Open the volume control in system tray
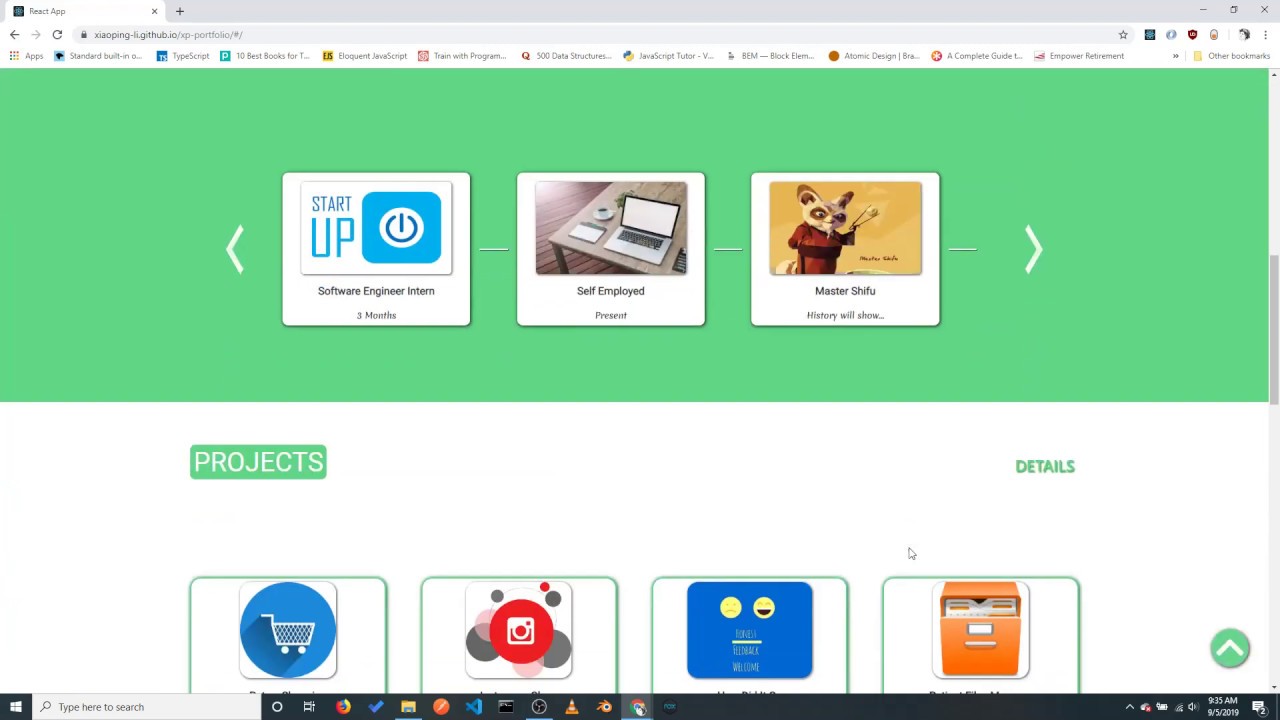This screenshot has width=1280, height=720. click(1193, 707)
